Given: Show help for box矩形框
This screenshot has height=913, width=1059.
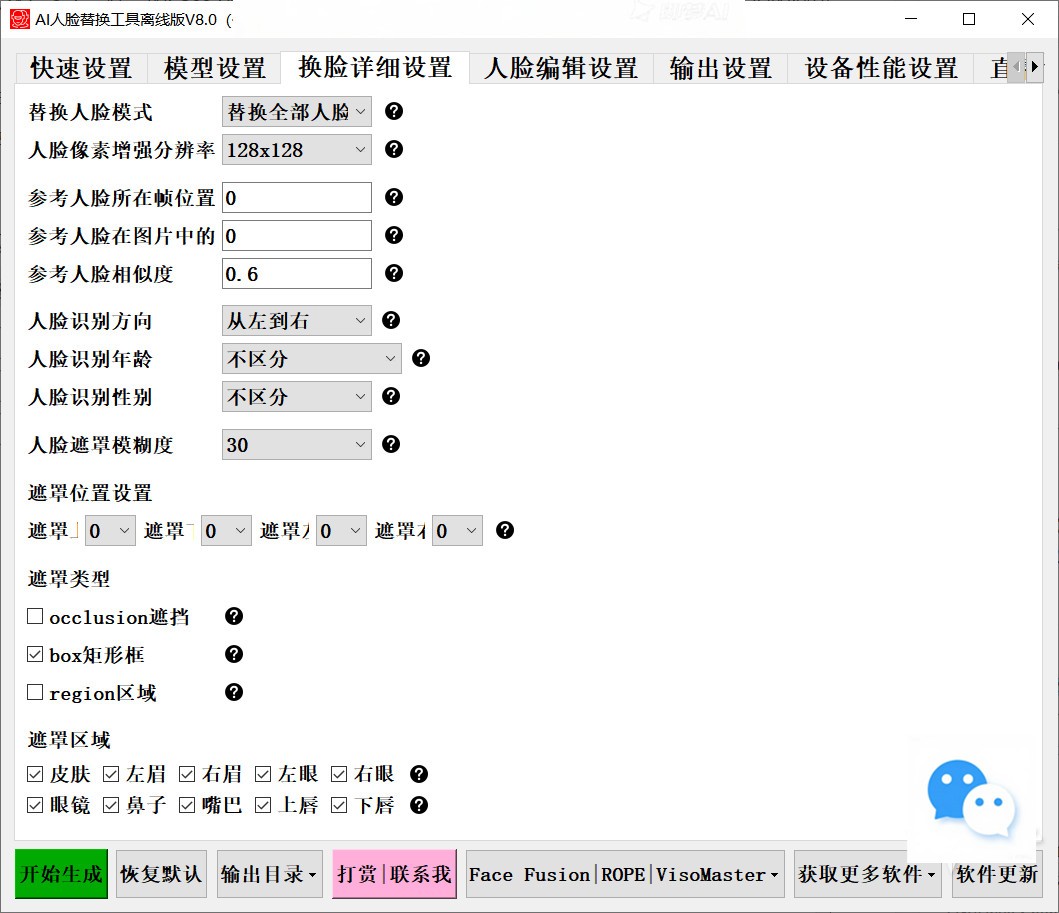Looking at the screenshot, I should point(234,654).
